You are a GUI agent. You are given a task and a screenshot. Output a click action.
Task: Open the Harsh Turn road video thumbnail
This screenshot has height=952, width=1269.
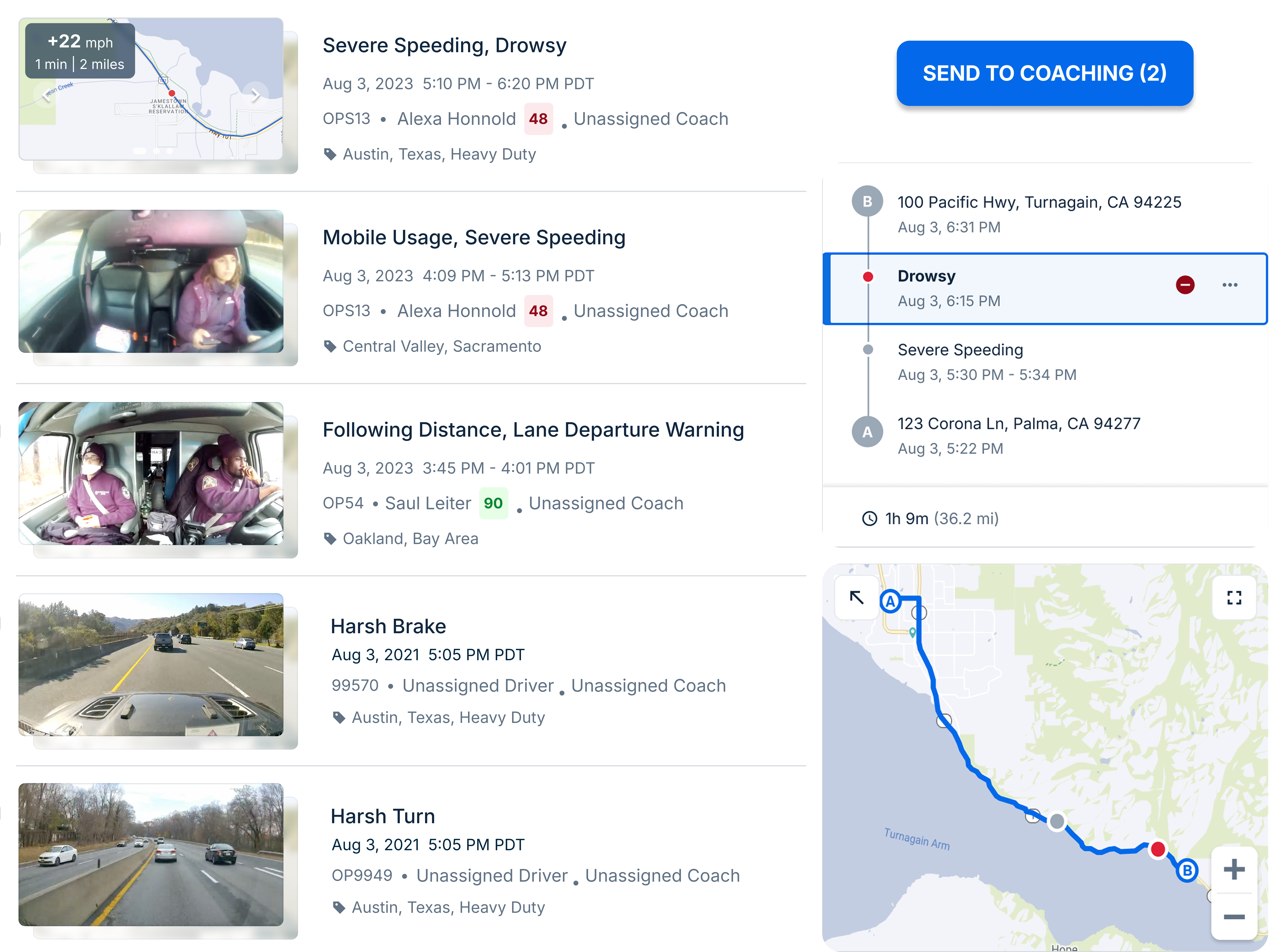click(x=151, y=854)
